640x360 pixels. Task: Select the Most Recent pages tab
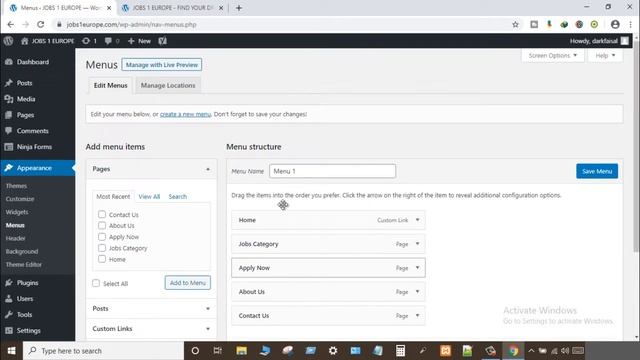point(113,196)
